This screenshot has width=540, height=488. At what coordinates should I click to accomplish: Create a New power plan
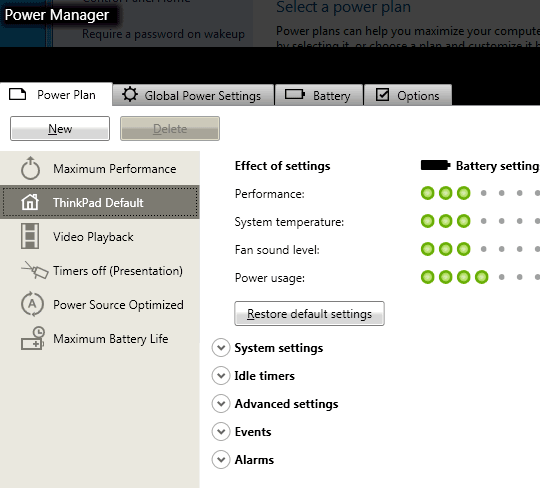pos(60,128)
